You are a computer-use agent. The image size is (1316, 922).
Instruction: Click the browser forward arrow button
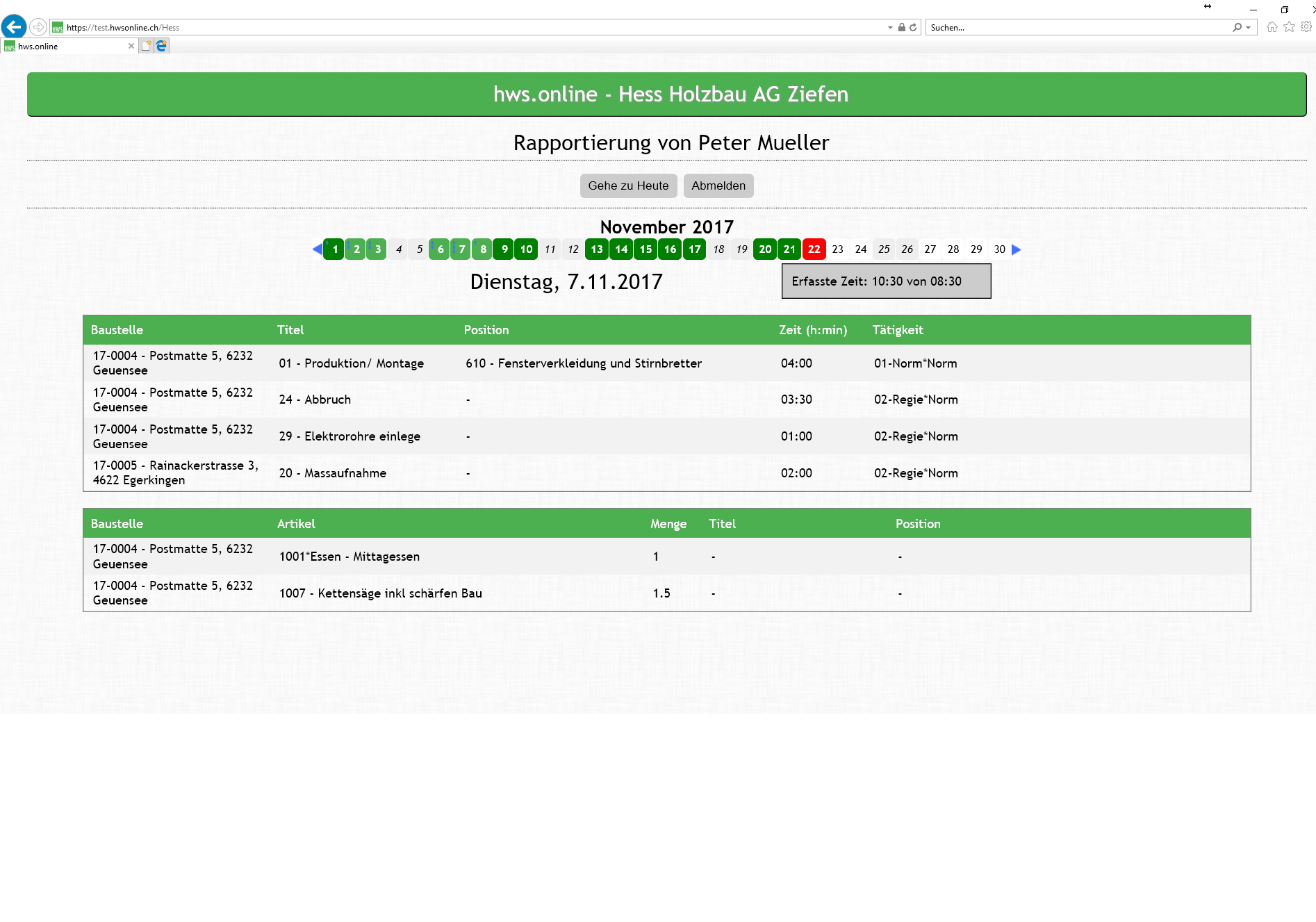[38, 27]
